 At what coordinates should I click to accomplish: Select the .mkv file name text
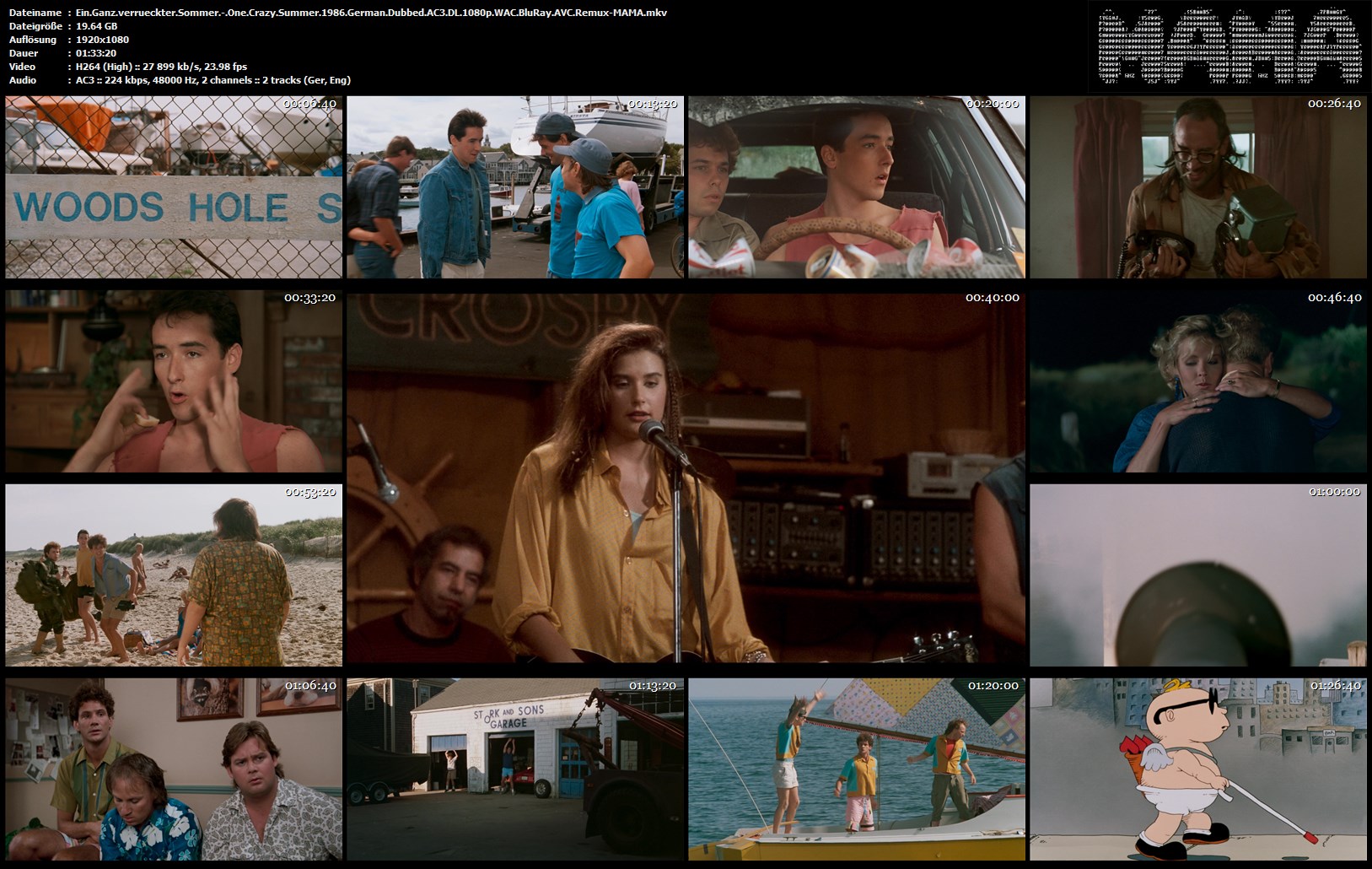click(371, 13)
